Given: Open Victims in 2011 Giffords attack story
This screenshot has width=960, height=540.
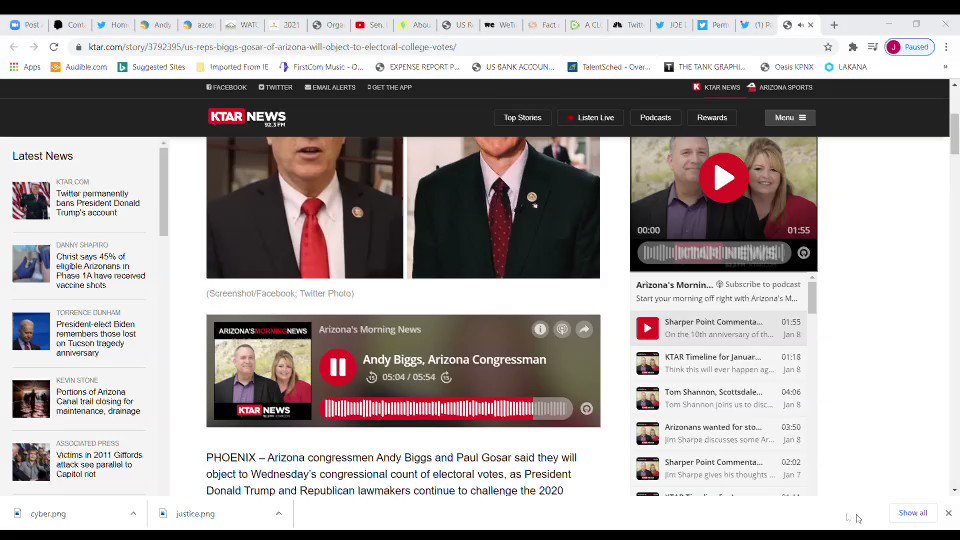Looking at the screenshot, I should coord(99,465).
